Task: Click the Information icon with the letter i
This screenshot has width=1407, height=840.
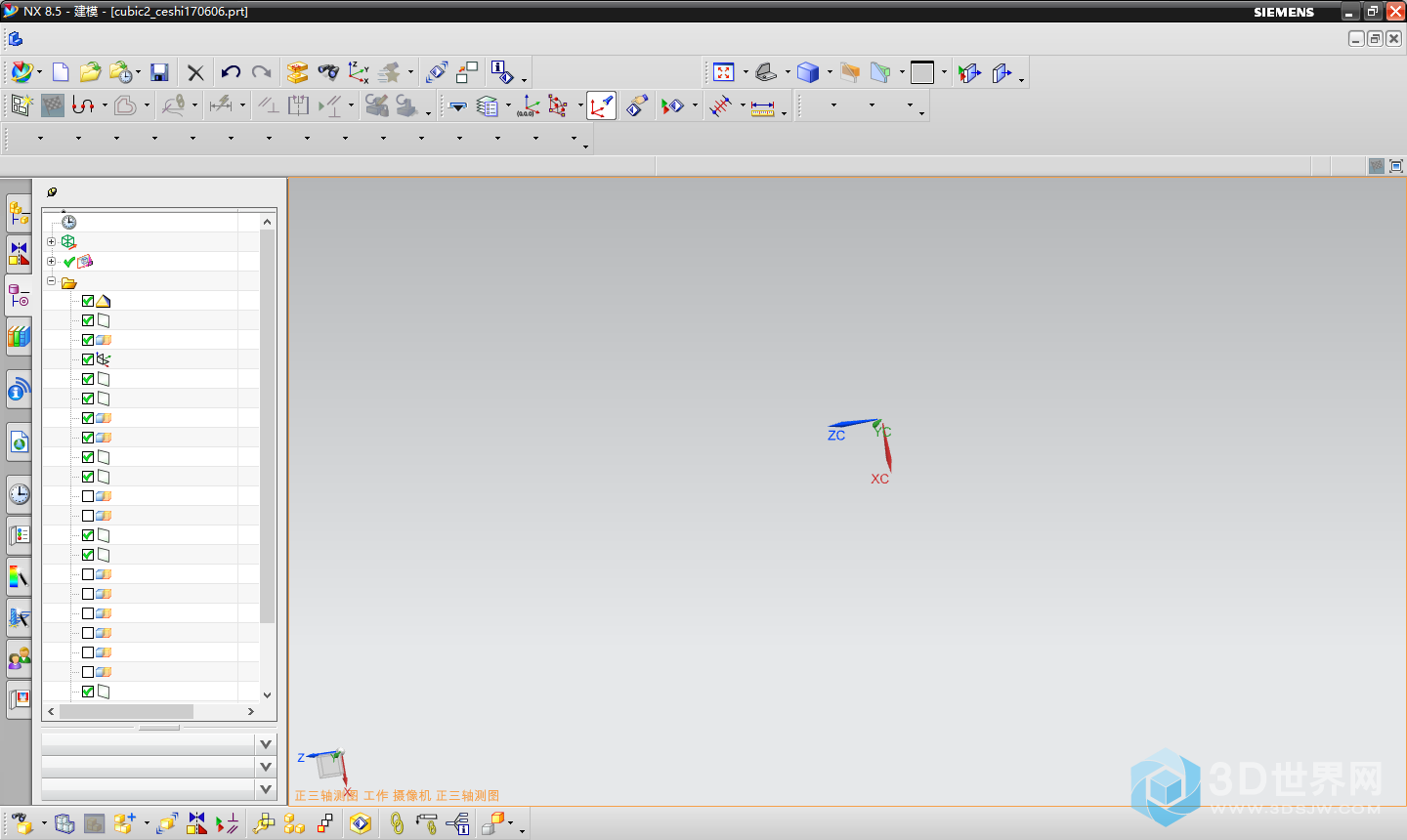Action: coord(501,72)
